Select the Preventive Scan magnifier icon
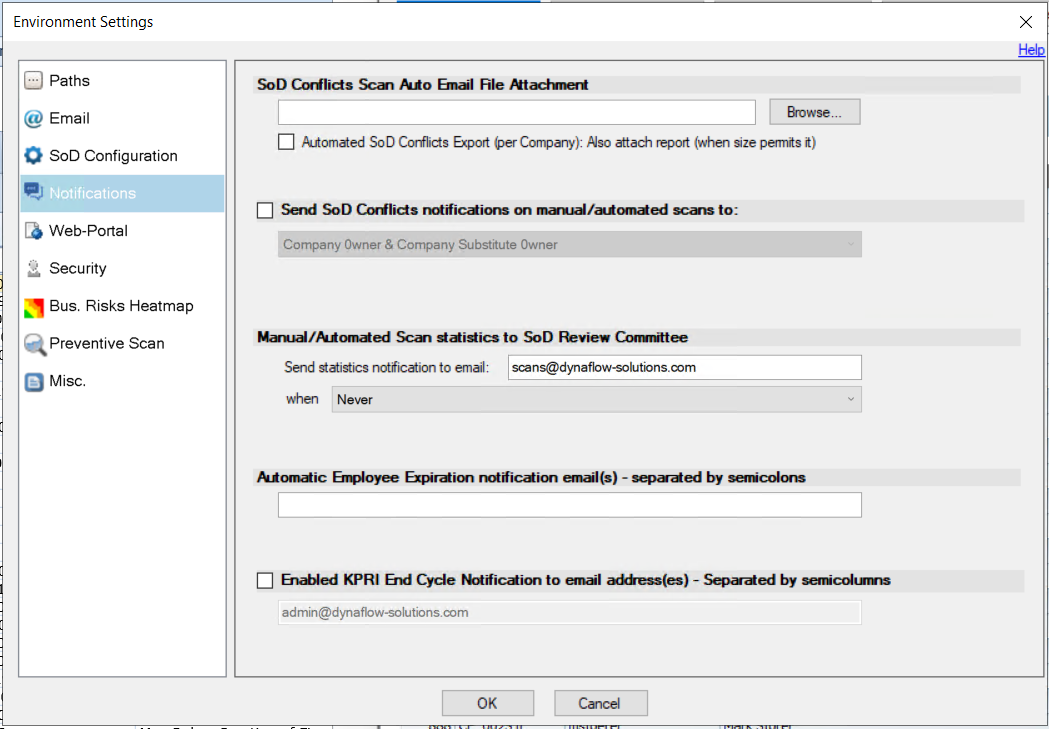The height and width of the screenshot is (729, 1049). tap(34, 344)
